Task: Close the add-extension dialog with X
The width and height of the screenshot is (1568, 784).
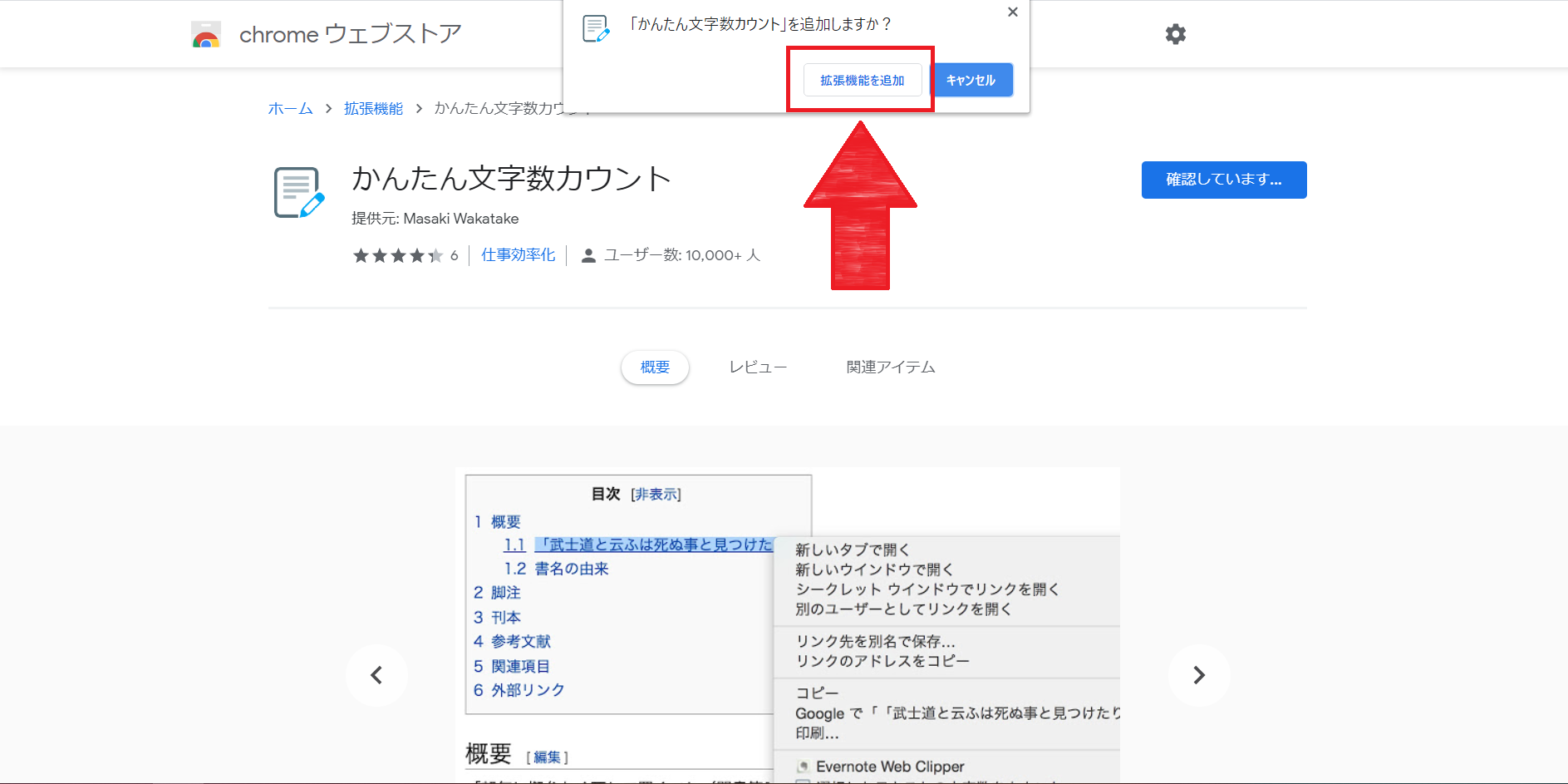Action: (1012, 12)
